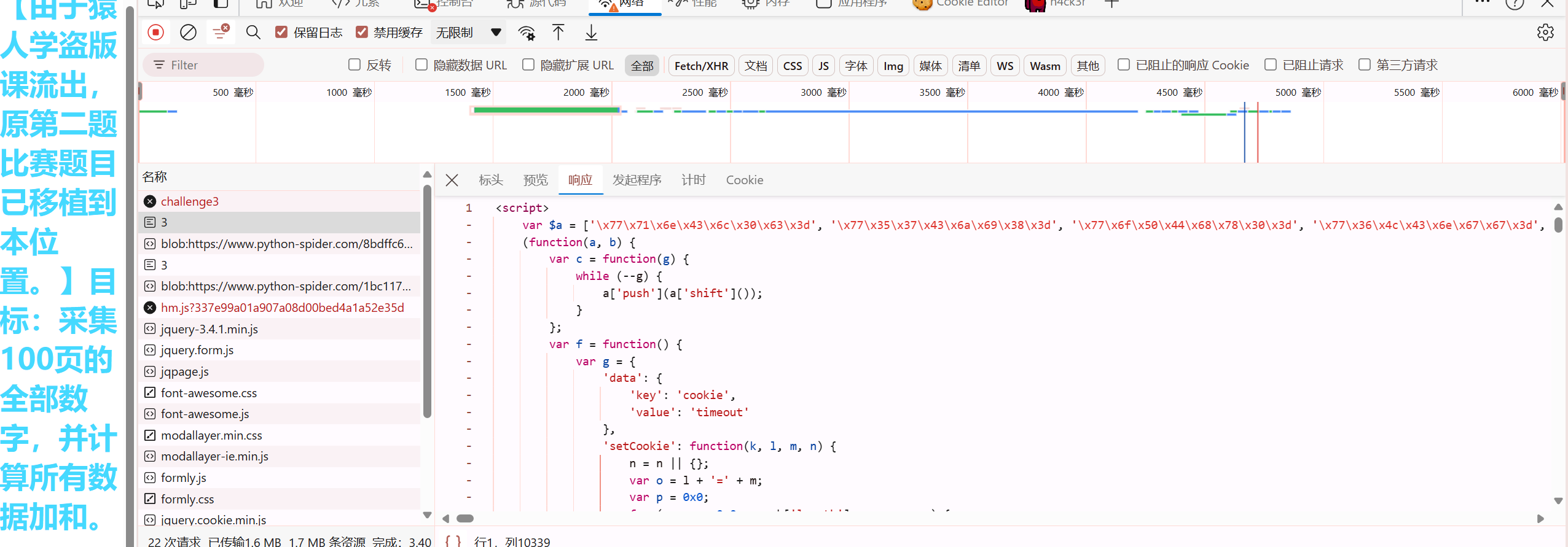Image resolution: width=1568 pixels, height=547 pixels.
Task: Toggle Disable cache checkbox
Action: coord(362,32)
